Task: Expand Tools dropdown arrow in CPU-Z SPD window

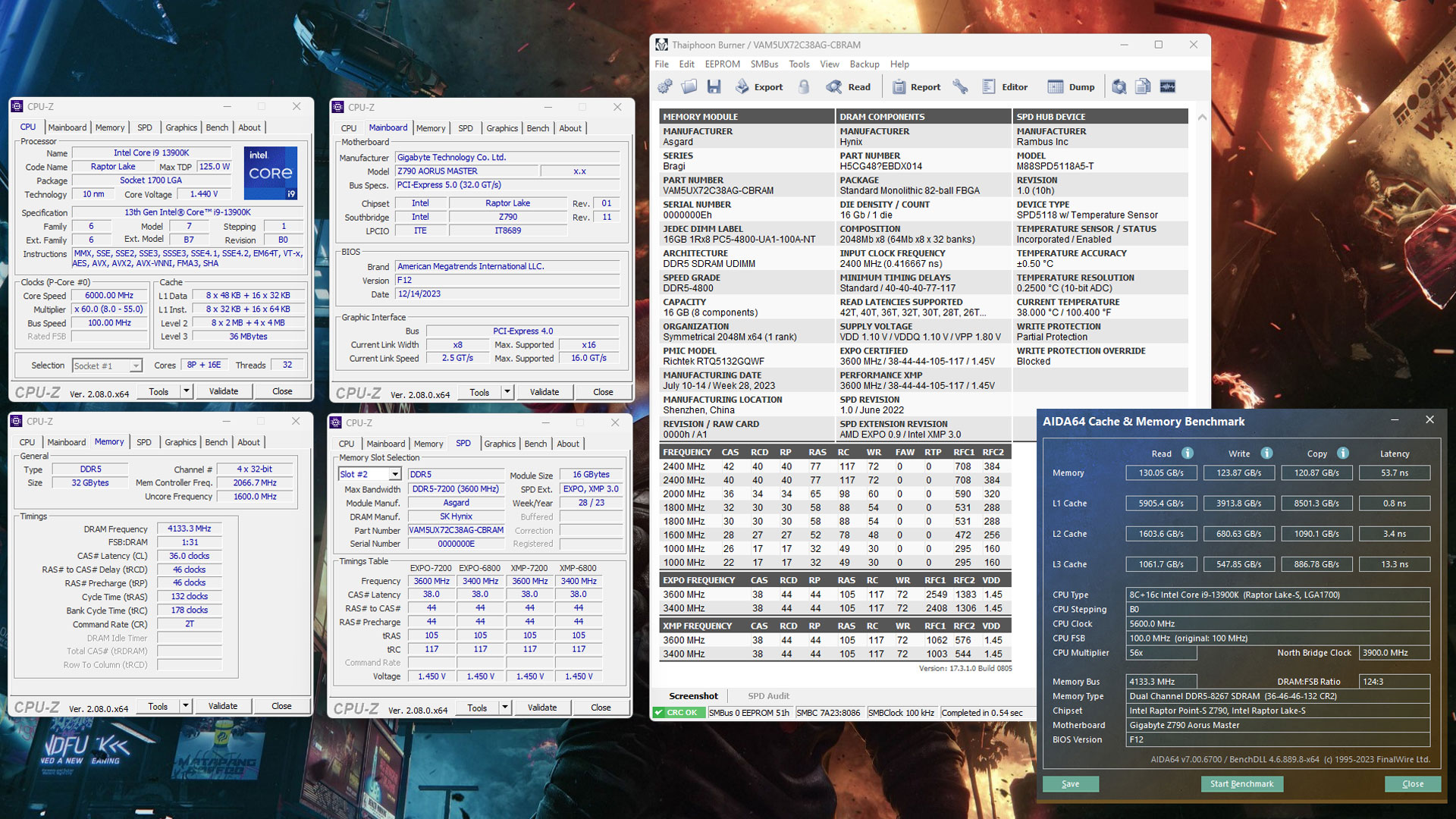Action: pos(504,708)
